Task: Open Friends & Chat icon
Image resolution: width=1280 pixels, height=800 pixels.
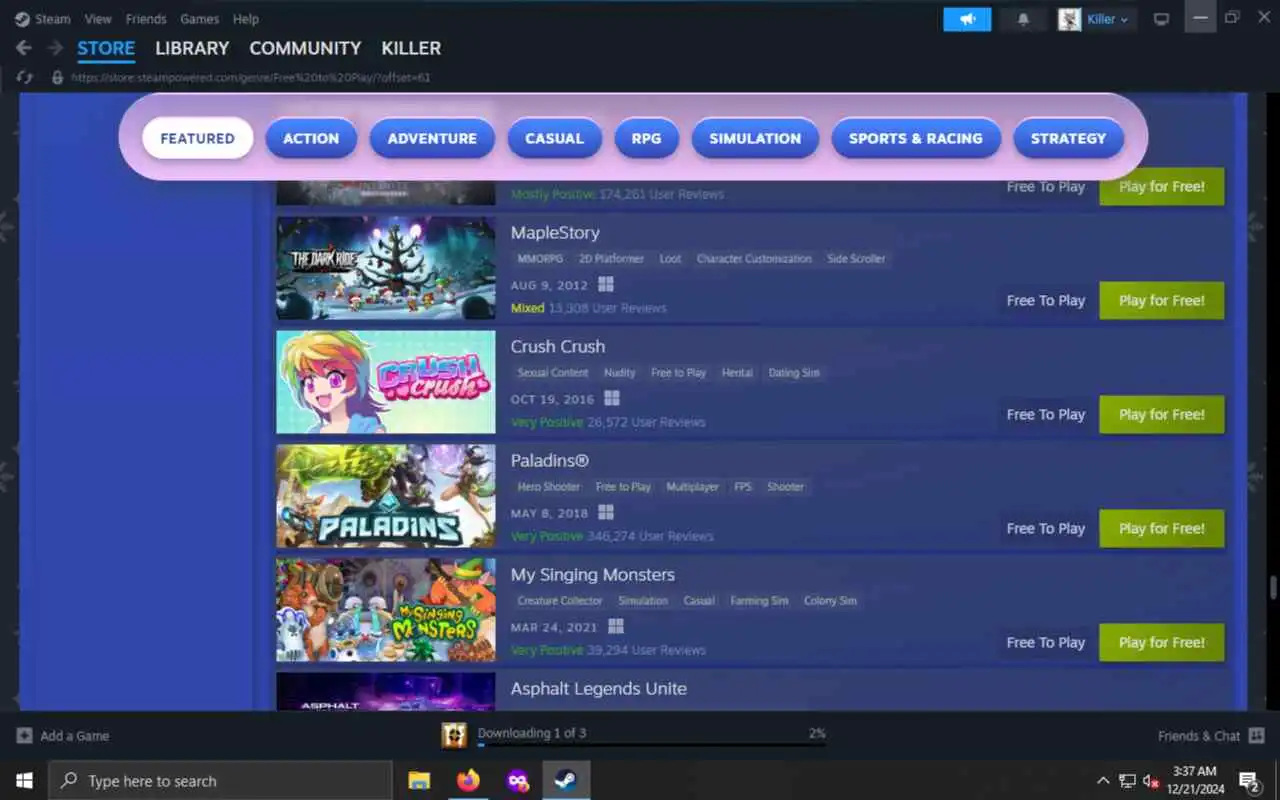Action: [x=1257, y=736]
